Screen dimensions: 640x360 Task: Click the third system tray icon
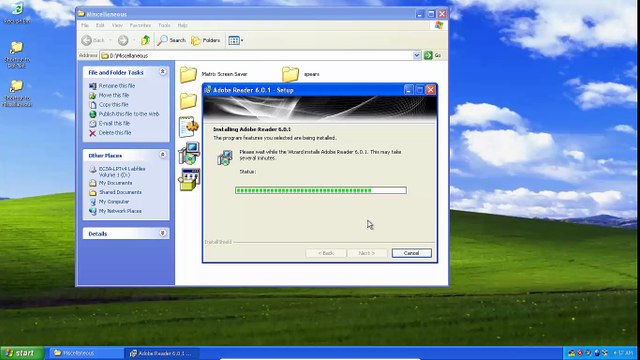[x=588, y=353]
